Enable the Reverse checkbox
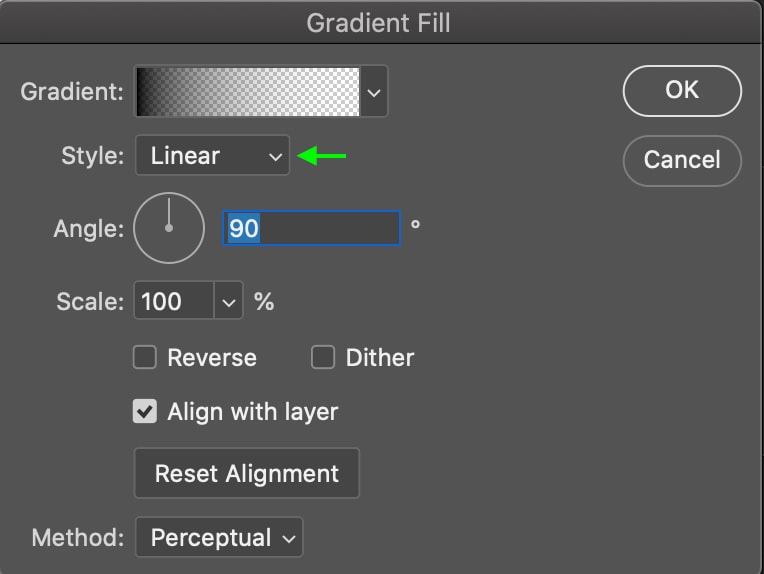This screenshot has height=574, width=764. tap(146, 358)
